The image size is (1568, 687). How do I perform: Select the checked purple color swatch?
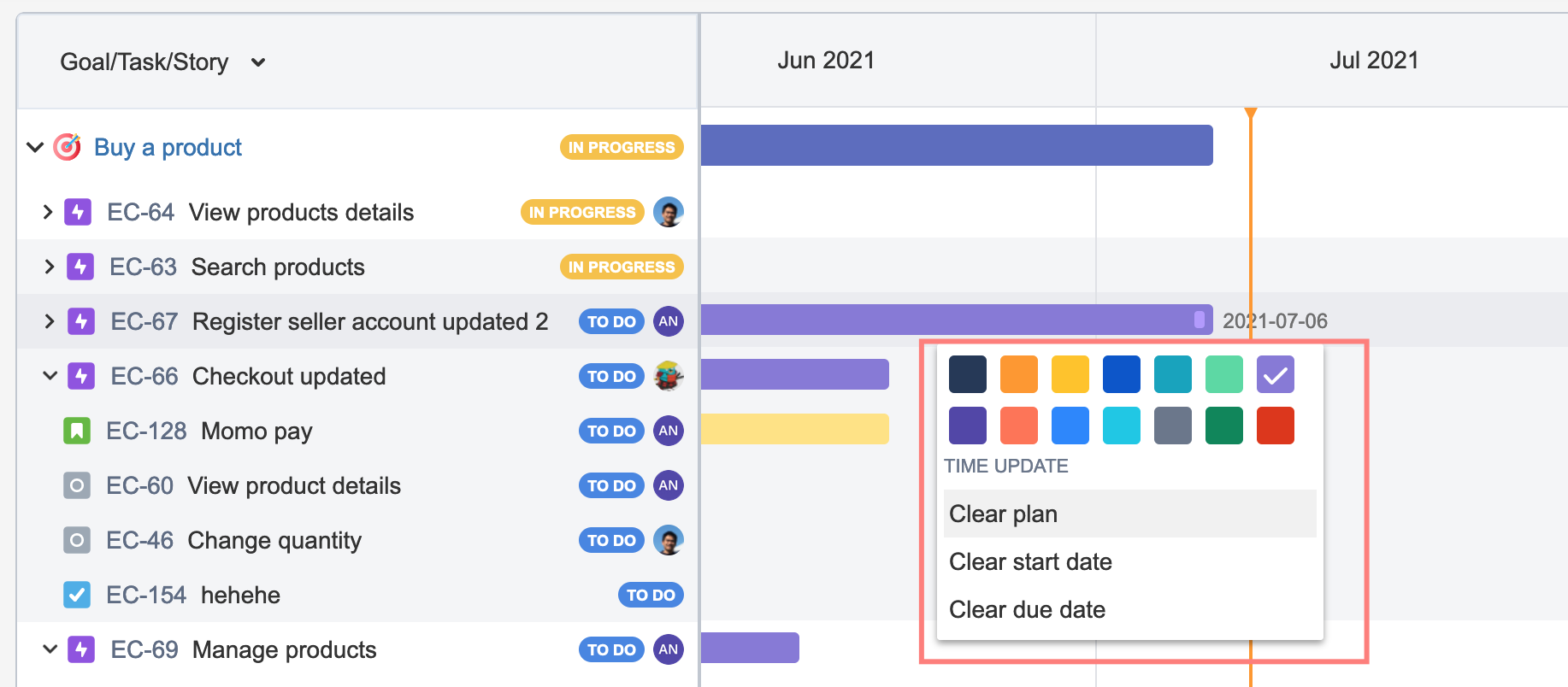click(x=1275, y=374)
